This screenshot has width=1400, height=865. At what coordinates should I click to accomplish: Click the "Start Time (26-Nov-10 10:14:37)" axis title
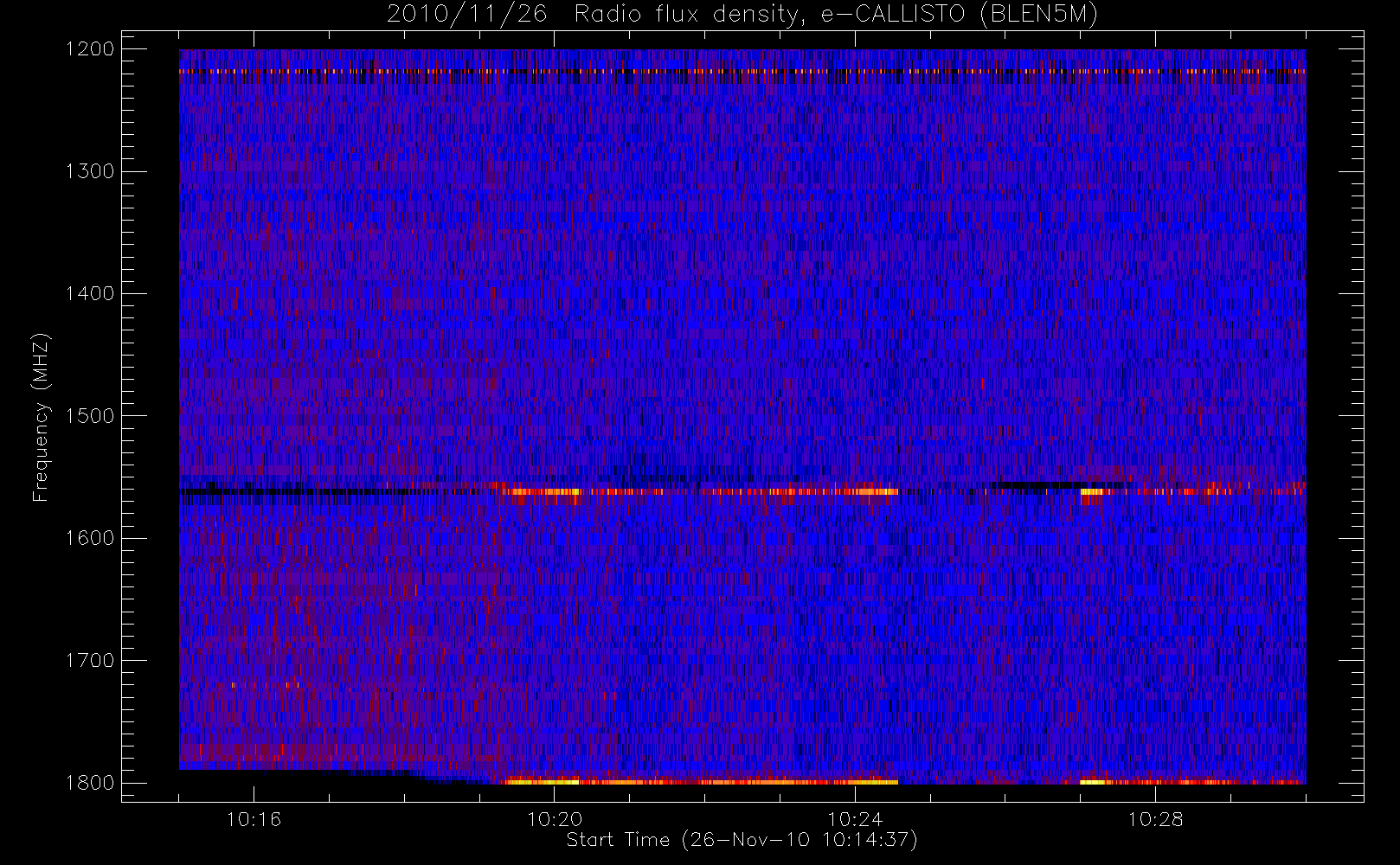[742, 840]
